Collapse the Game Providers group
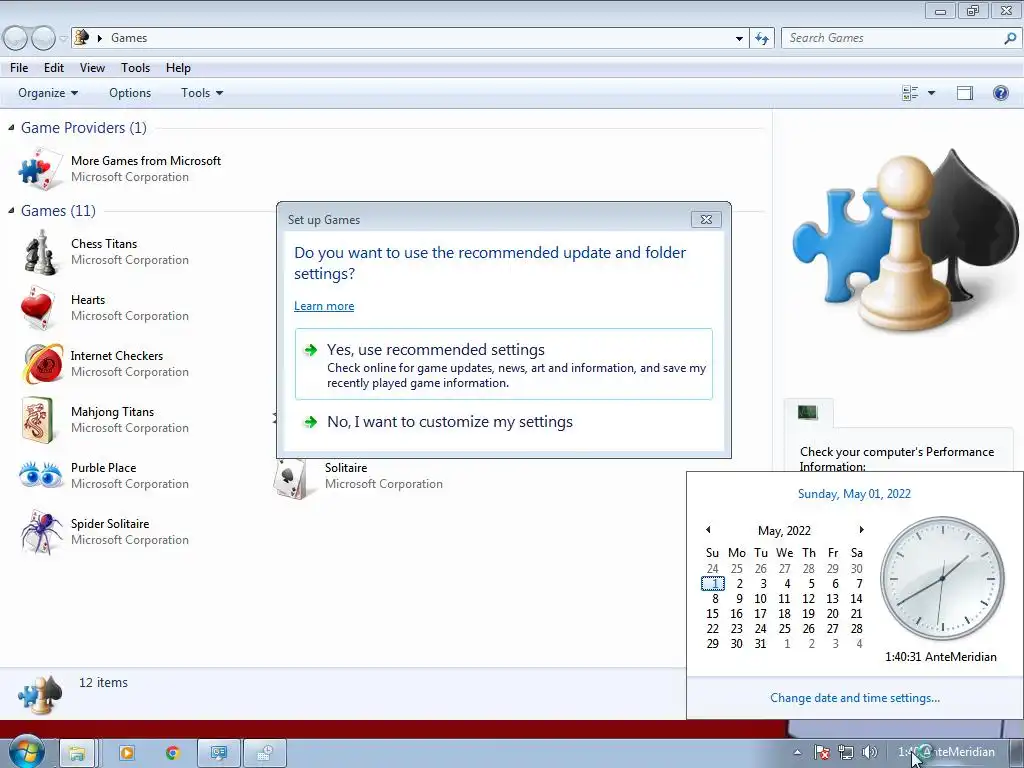 pyautogui.click(x=11, y=127)
